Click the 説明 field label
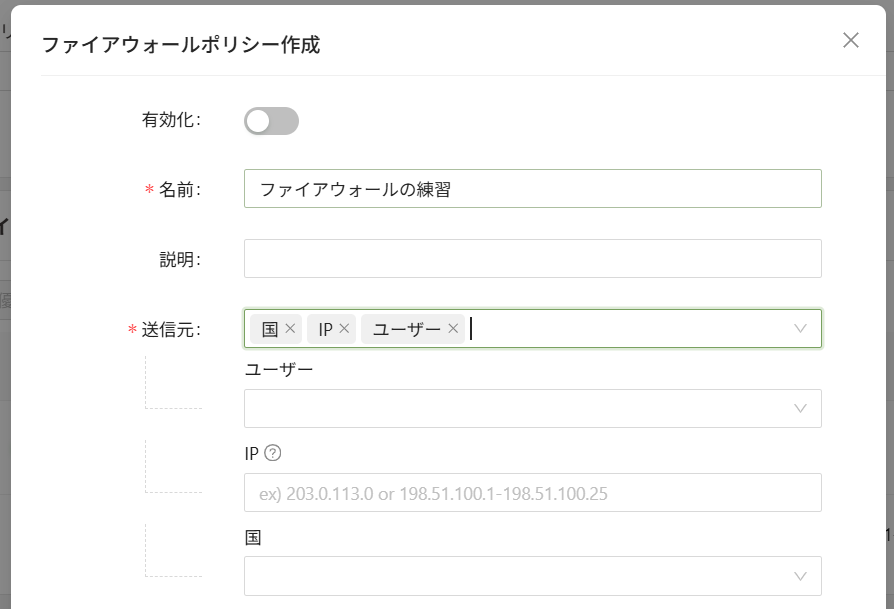The height and width of the screenshot is (609, 894). click(180, 259)
